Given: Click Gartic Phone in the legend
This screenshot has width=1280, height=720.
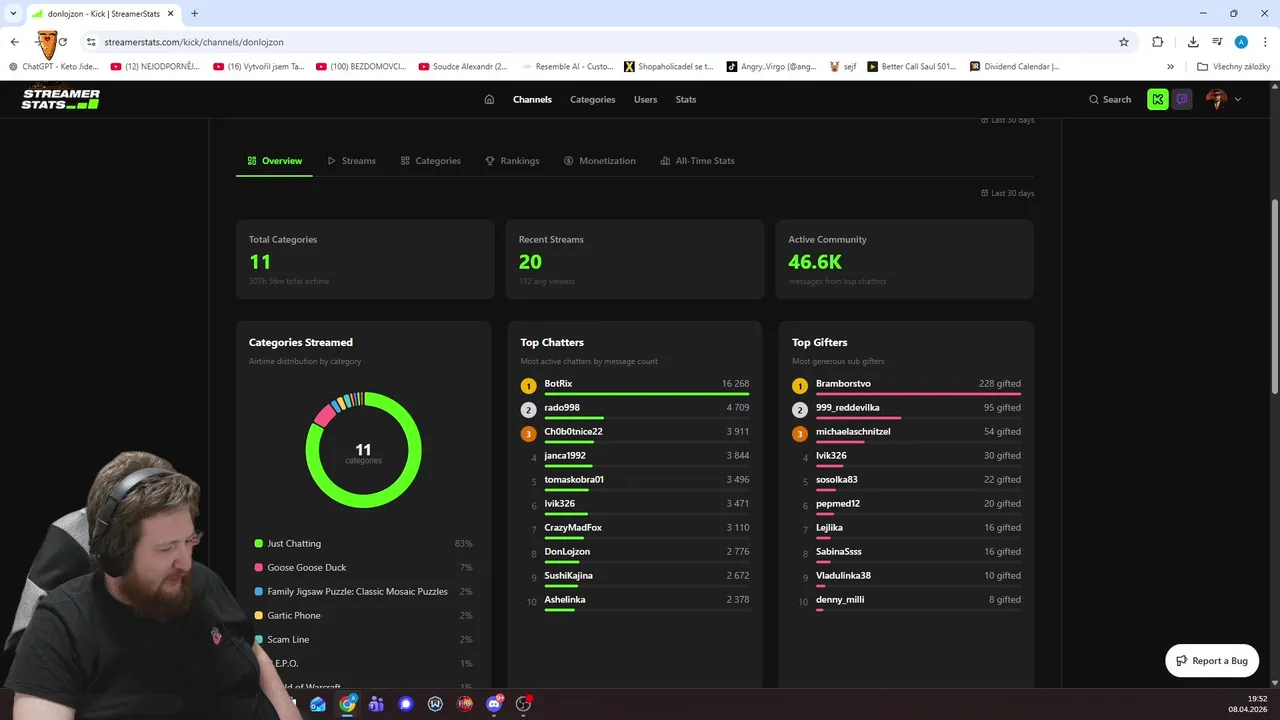Looking at the screenshot, I should (294, 616).
